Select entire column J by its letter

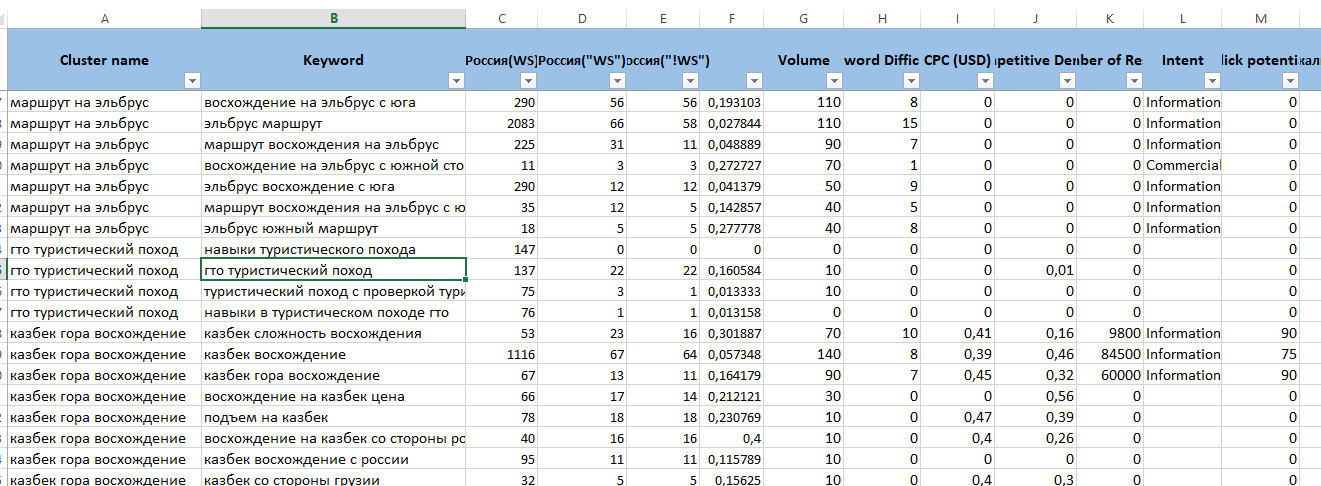1036,18
